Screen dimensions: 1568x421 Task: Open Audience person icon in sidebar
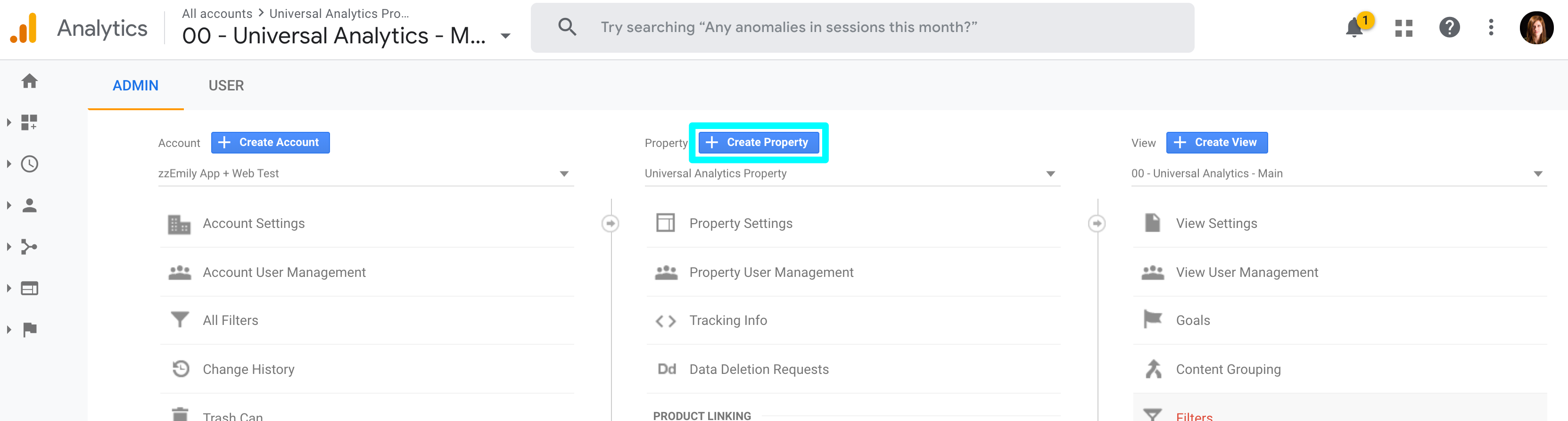29,206
